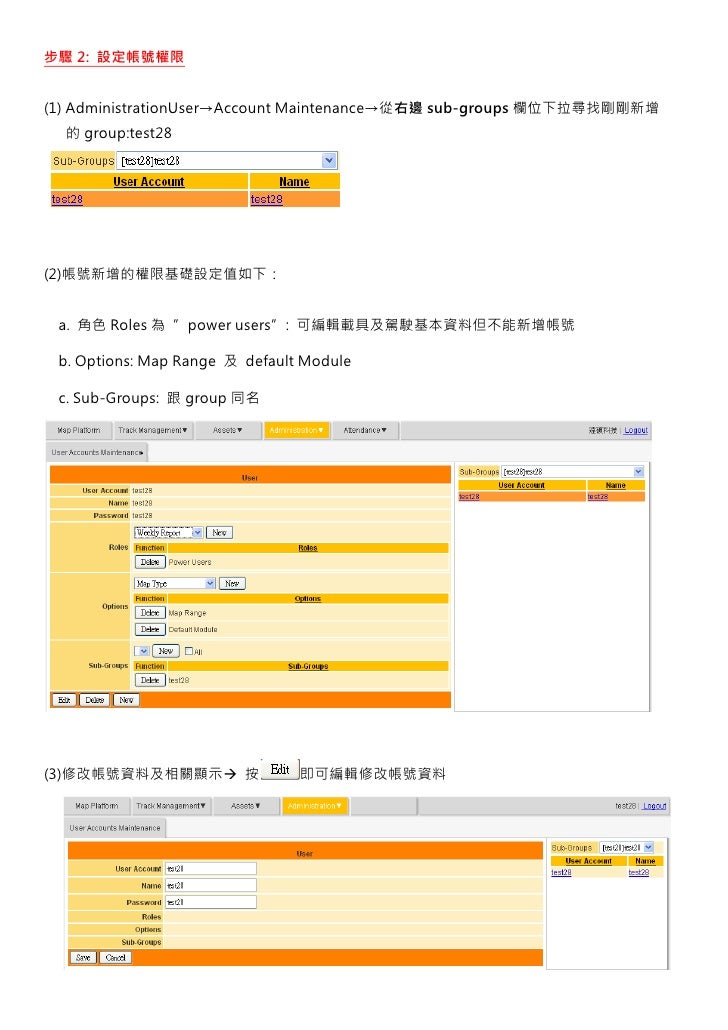Image resolution: width=728 pixels, height=1030 pixels.
Task: Click Name header right of the Weekly Report form
Action: click(x=616, y=485)
